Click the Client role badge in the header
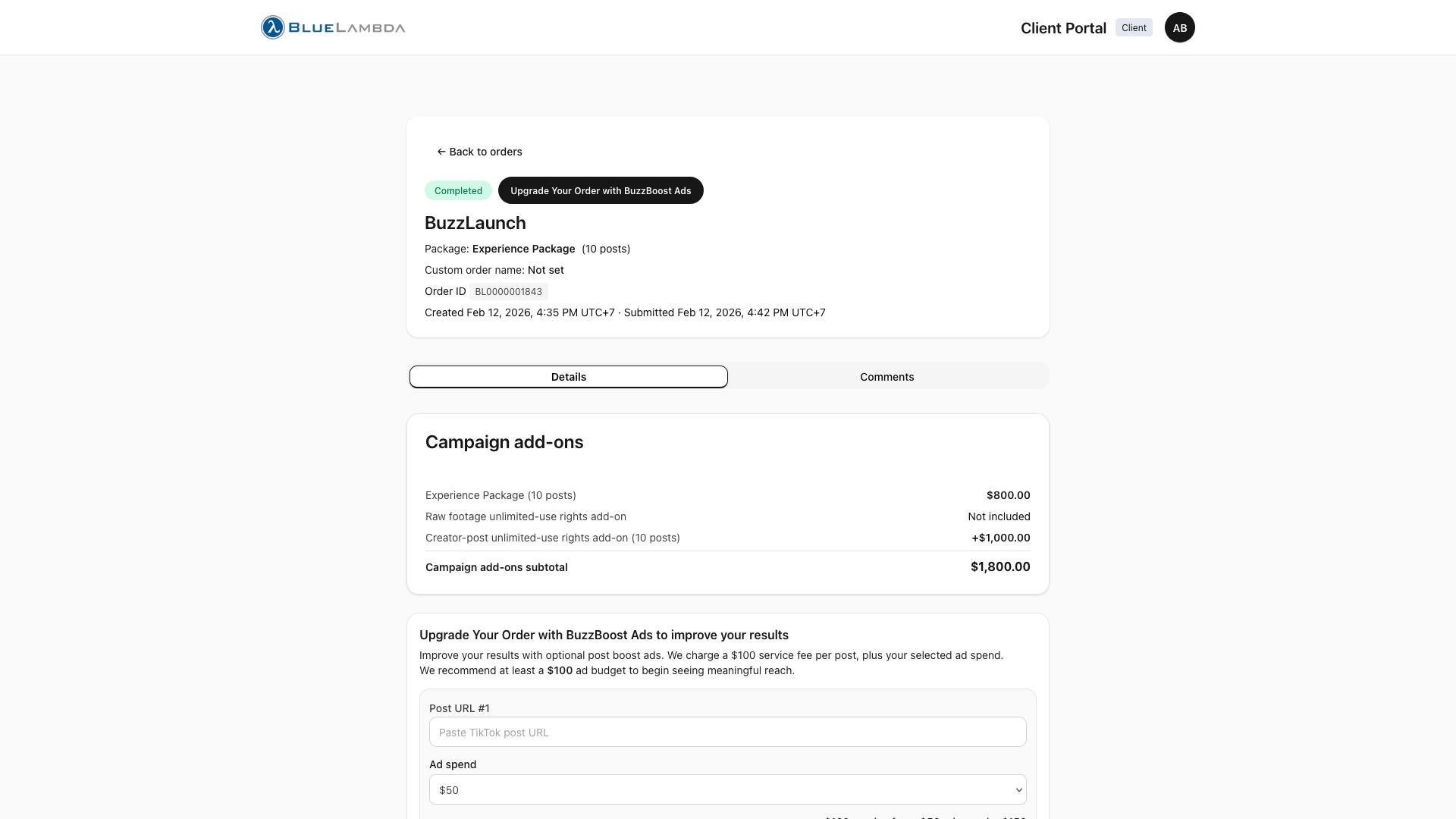The image size is (1456, 819). pyautogui.click(x=1133, y=27)
